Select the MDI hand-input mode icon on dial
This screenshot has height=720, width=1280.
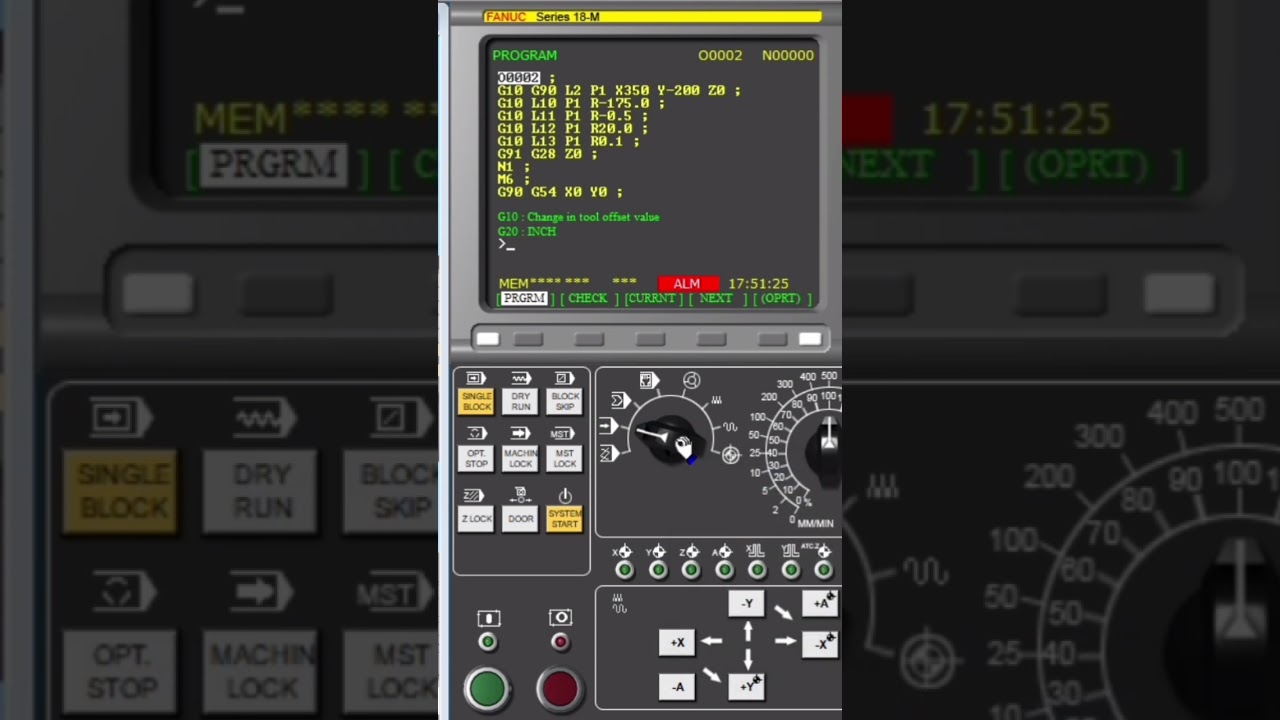tap(648, 381)
